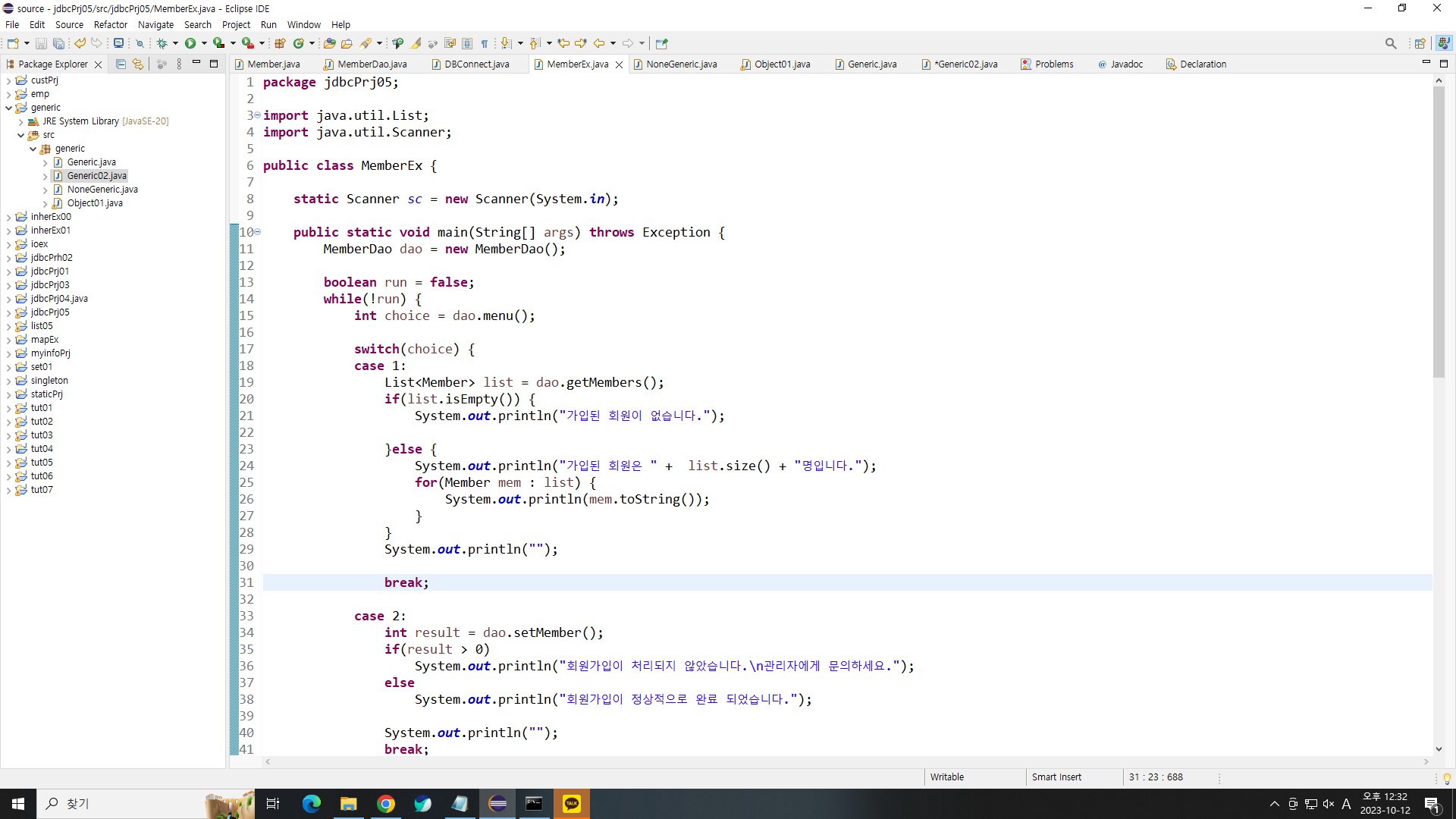This screenshot has width=1456, height=819.
Task: Open the Problems view tab
Action: click(x=1053, y=64)
